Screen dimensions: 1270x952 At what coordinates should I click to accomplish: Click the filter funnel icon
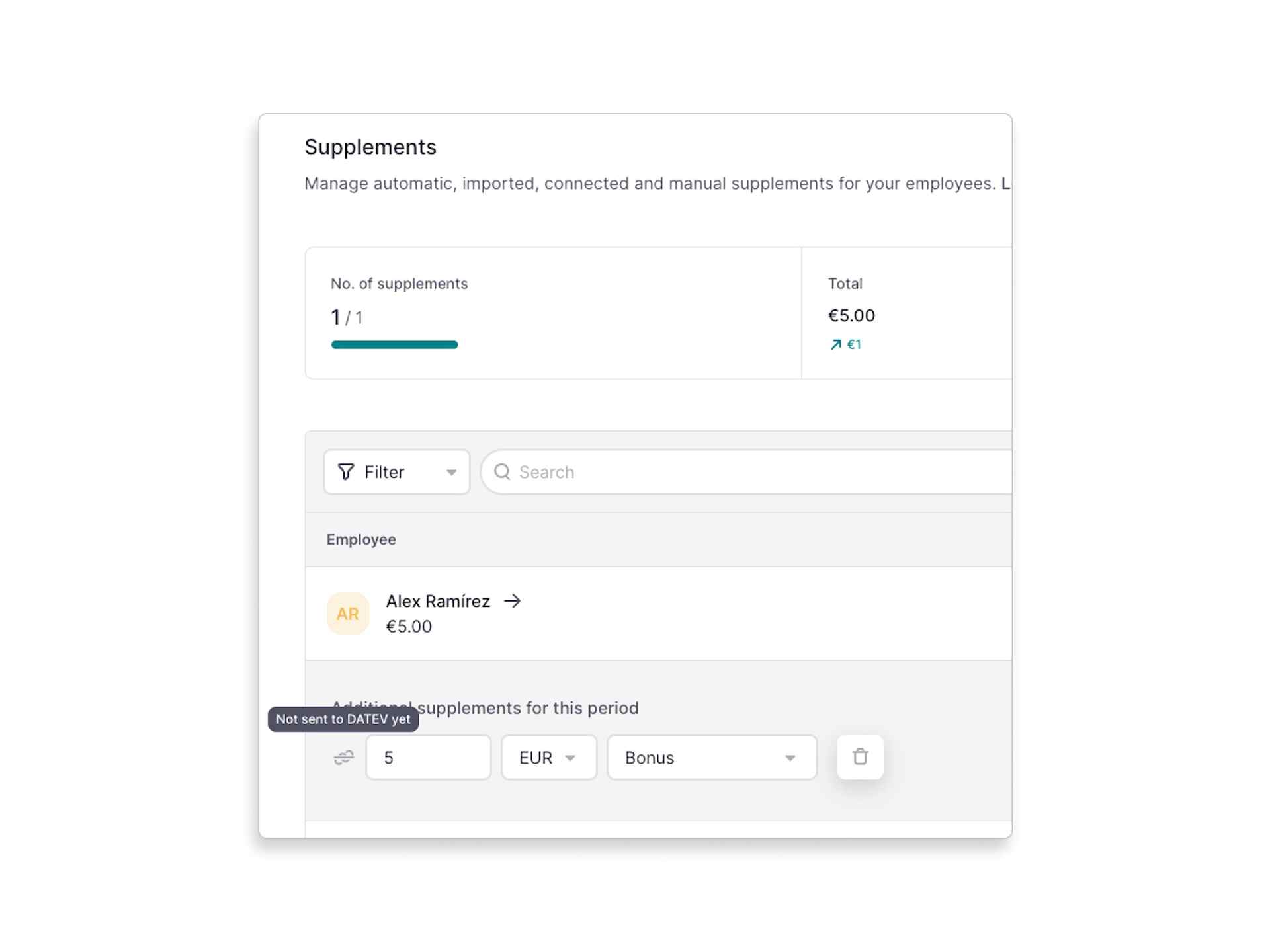pos(347,471)
